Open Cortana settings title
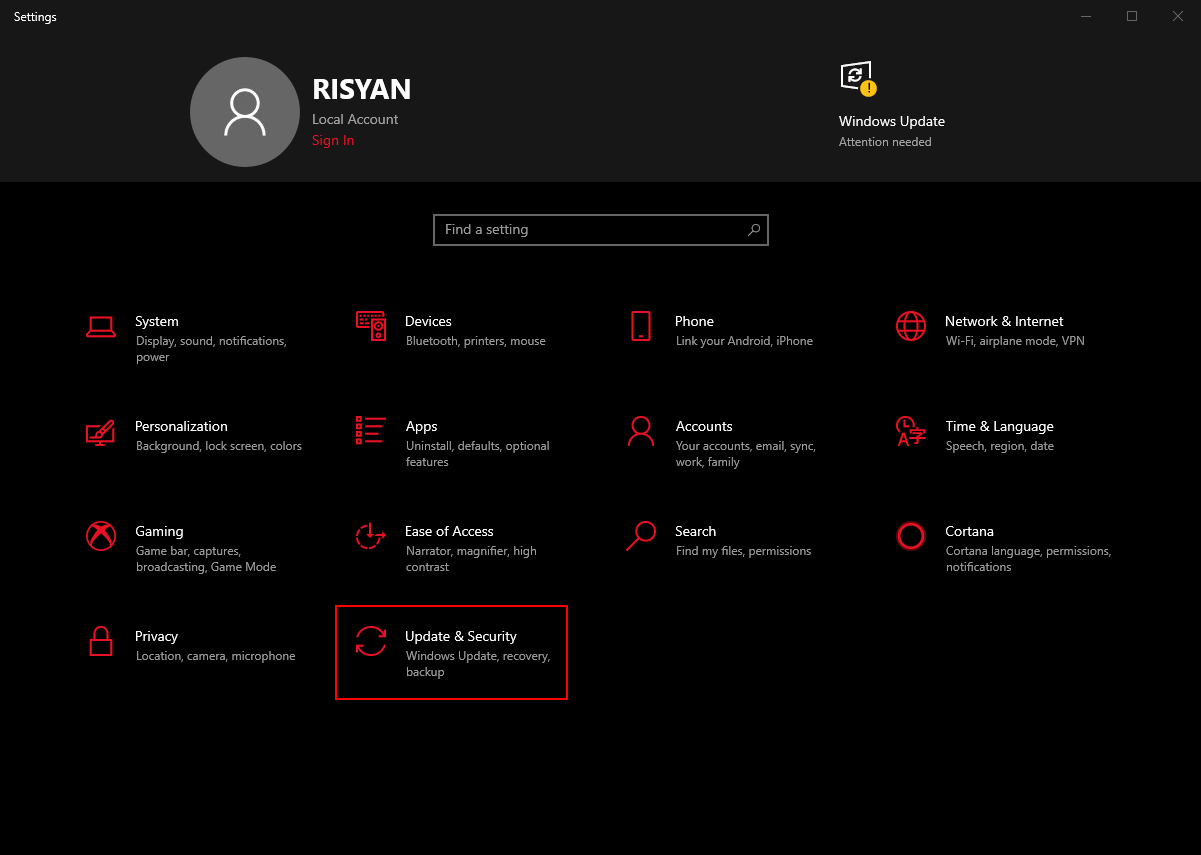The width and height of the screenshot is (1201, 855). (970, 531)
